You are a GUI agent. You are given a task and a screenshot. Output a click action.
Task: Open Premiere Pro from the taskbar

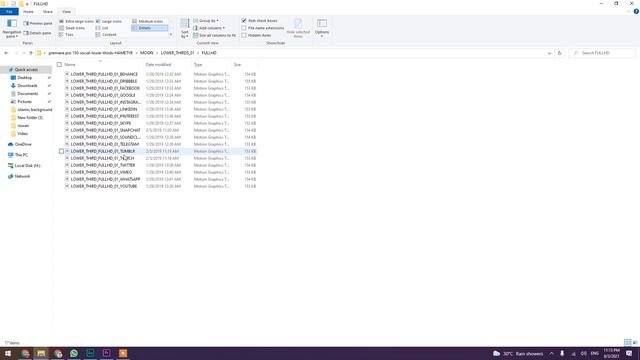(107, 353)
